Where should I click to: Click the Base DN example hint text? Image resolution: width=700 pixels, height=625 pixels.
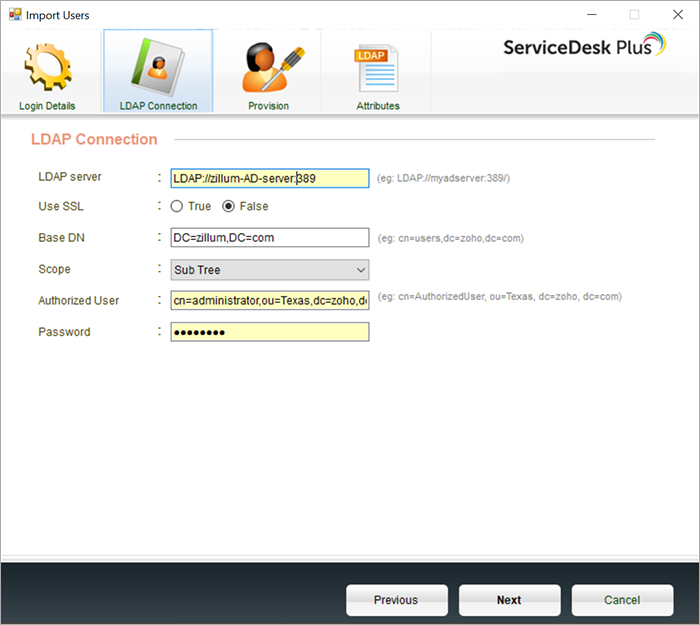point(450,238)
